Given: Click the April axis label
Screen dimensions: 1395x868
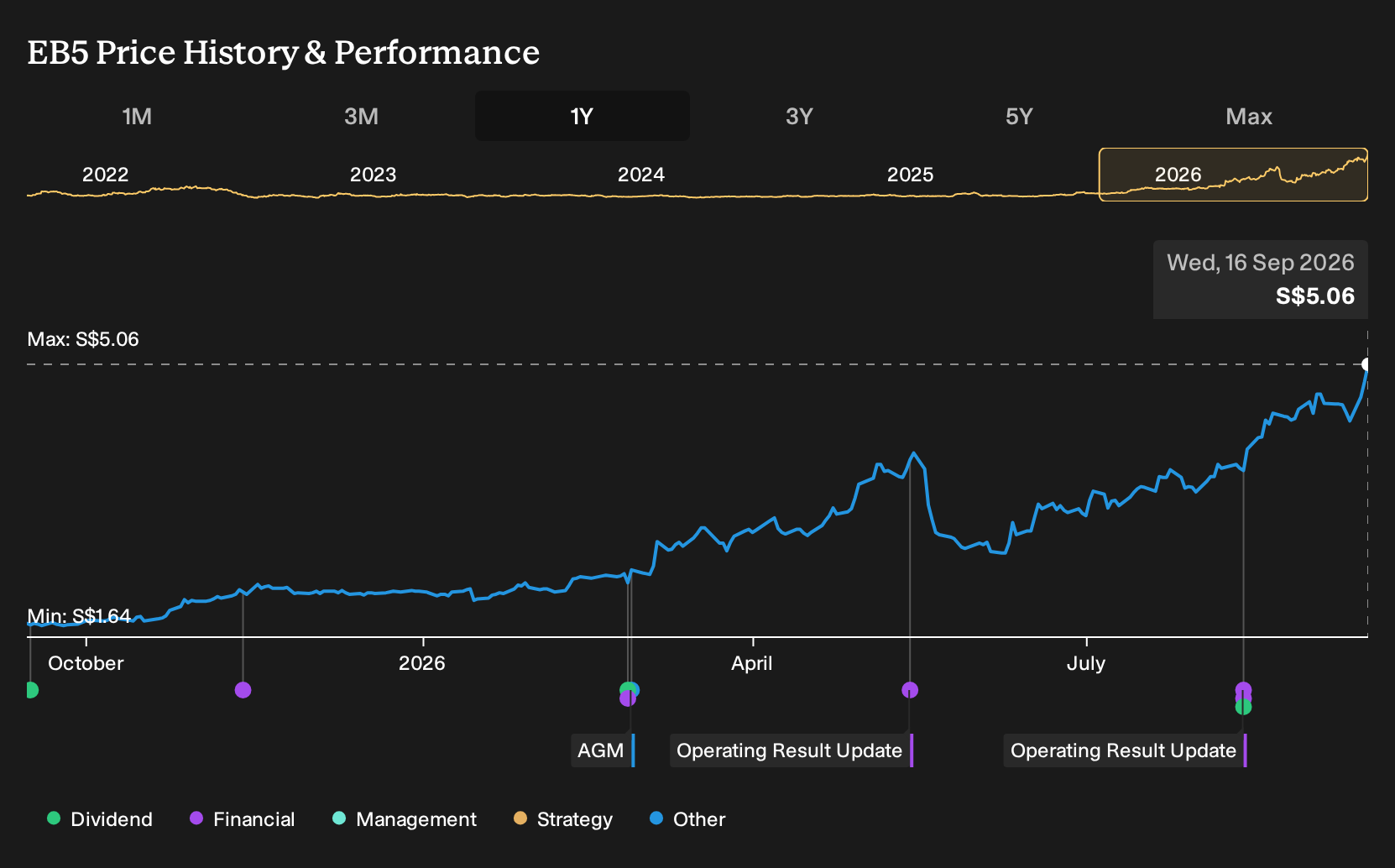Looking at the screenshot, I should coord(752,663).
